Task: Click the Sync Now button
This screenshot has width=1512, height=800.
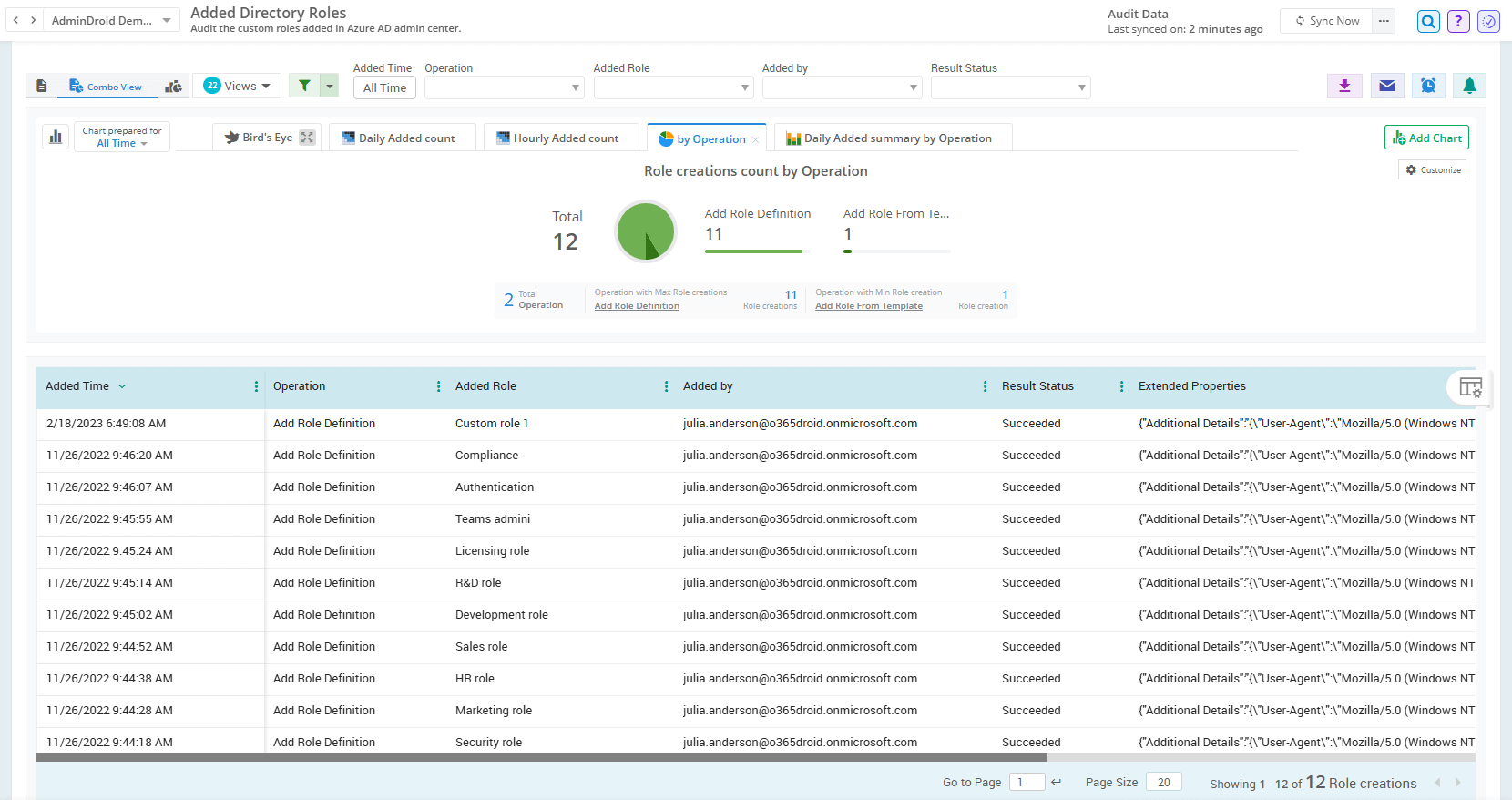Action: point(1327,21)
